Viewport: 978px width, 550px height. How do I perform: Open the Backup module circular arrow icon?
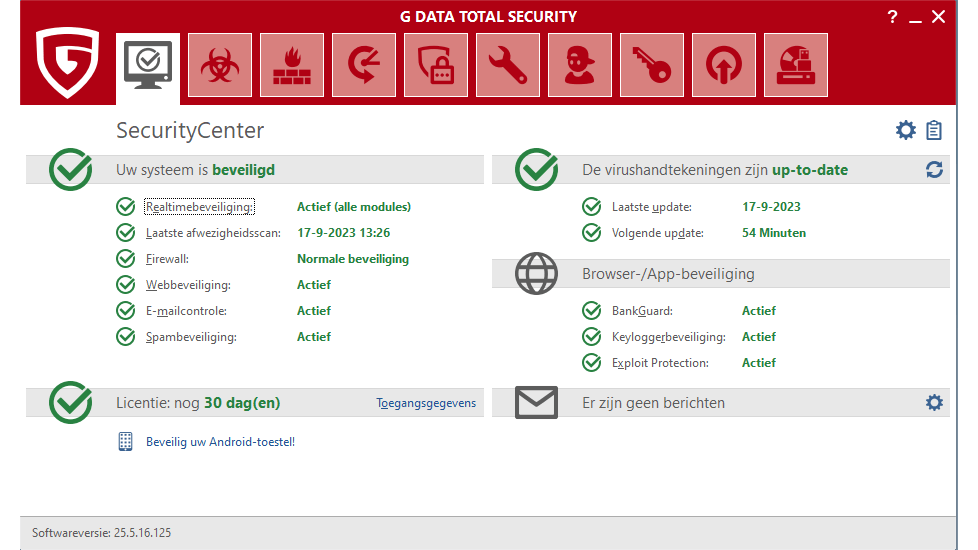364,65
